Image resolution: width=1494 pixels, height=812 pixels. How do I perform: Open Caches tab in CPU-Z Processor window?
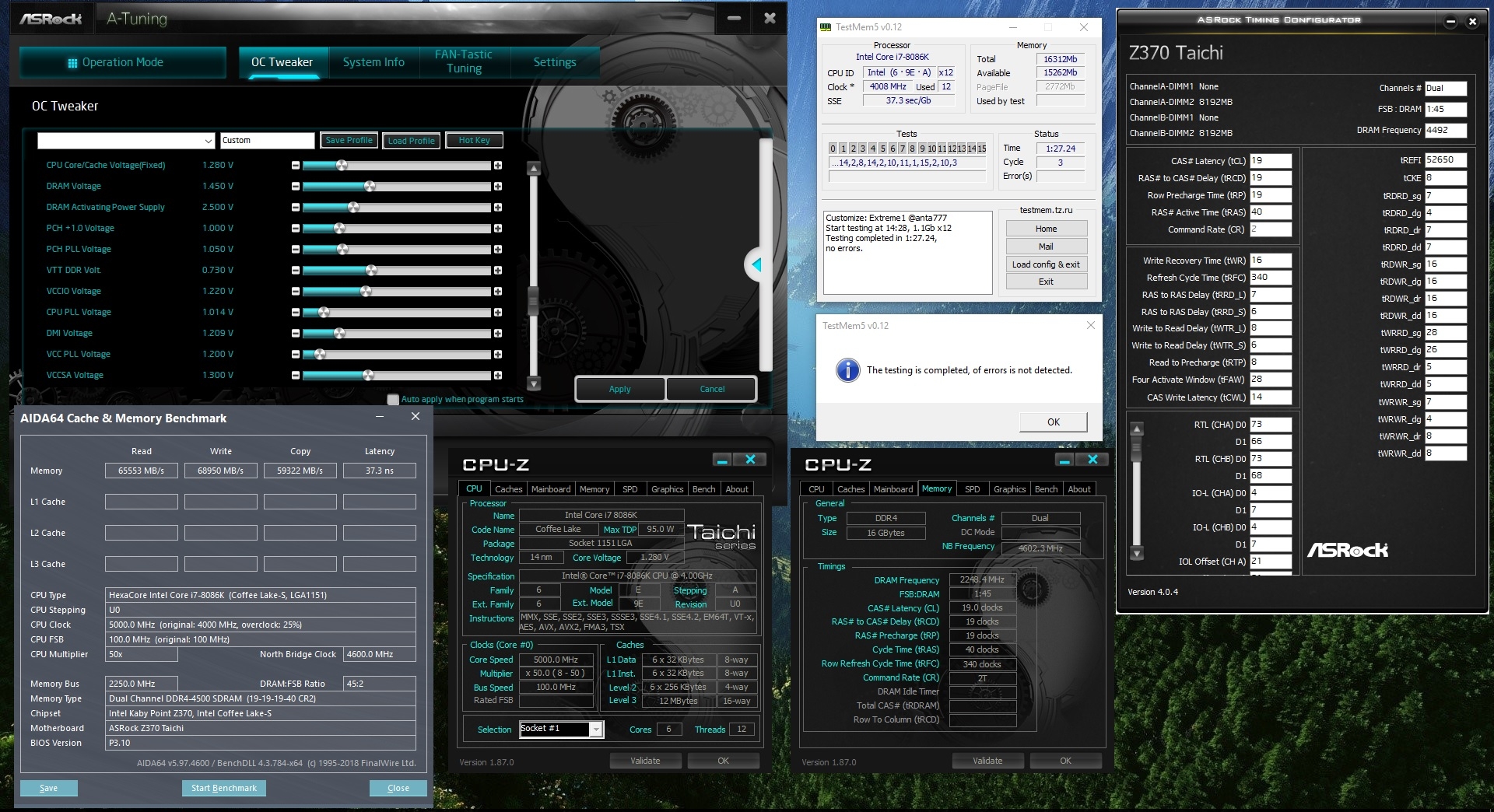508,489
